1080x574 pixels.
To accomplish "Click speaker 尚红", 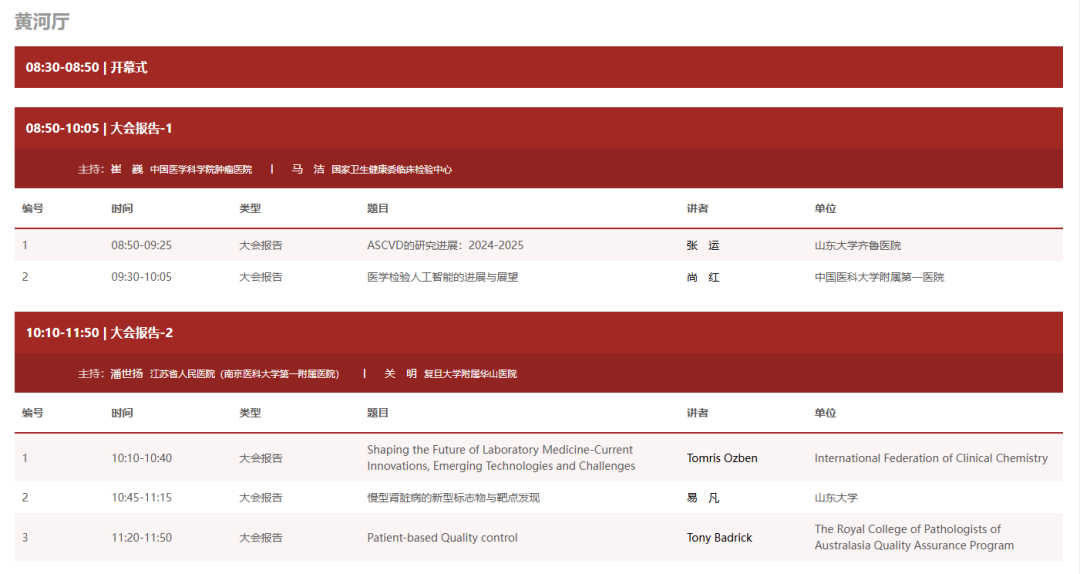I will point(703,277).
